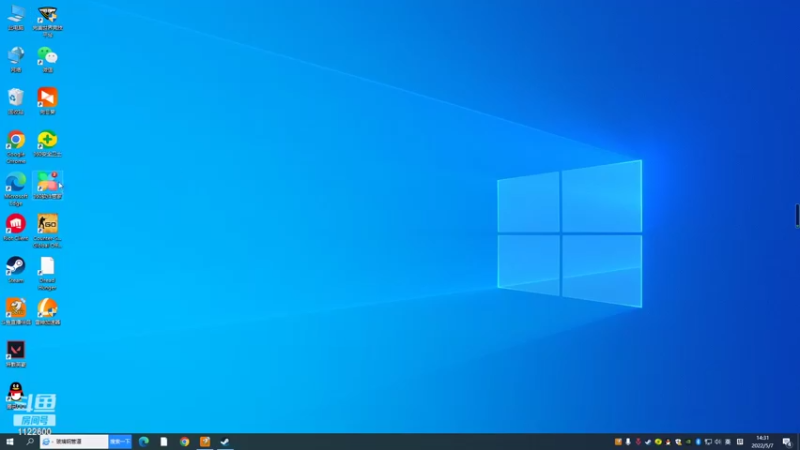
Task: Select the Steam desktop shortcut
Action: click(x=16, y=270)
